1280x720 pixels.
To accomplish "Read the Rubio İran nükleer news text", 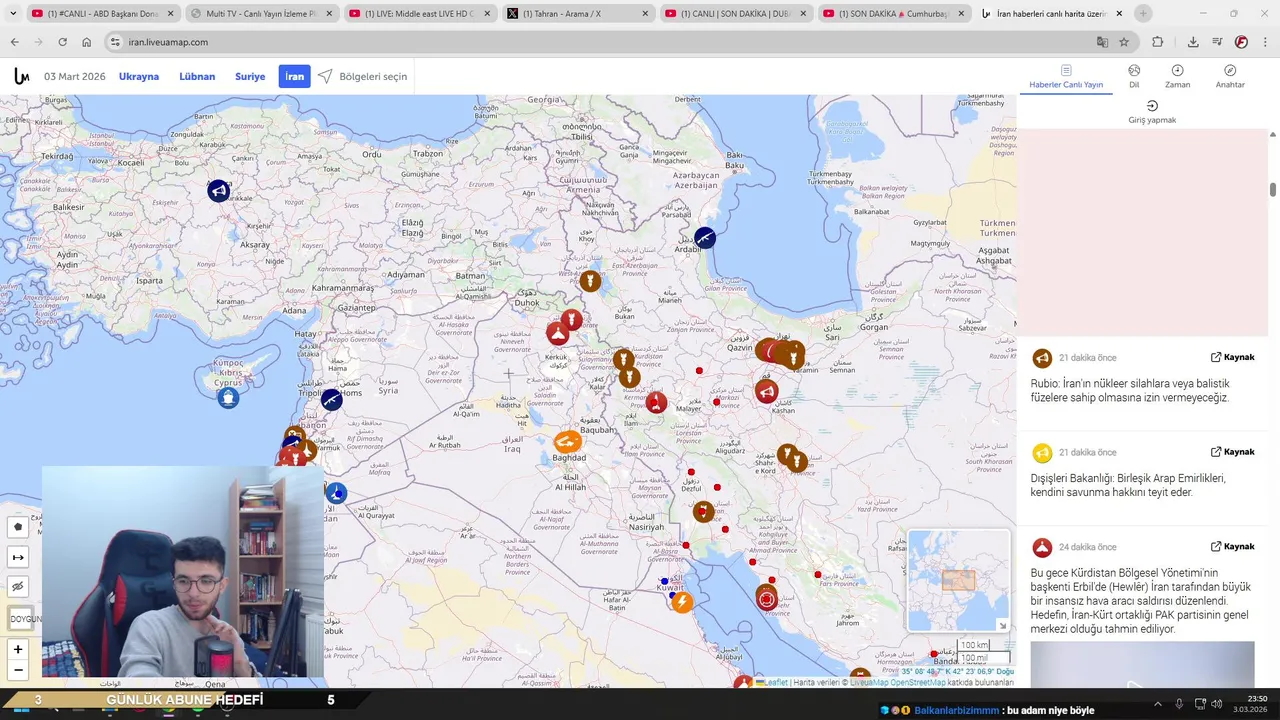I will click(x=1130, y=391).
